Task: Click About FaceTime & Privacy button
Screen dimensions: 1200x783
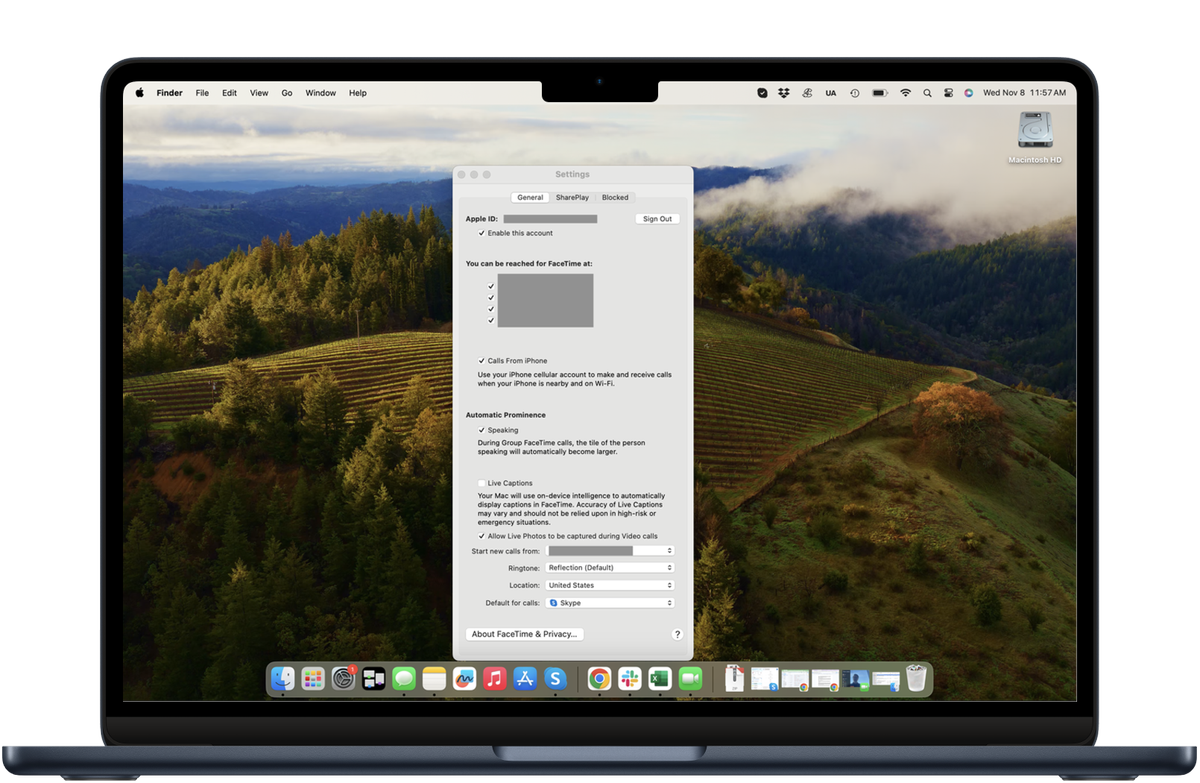Action: [524, 633]
